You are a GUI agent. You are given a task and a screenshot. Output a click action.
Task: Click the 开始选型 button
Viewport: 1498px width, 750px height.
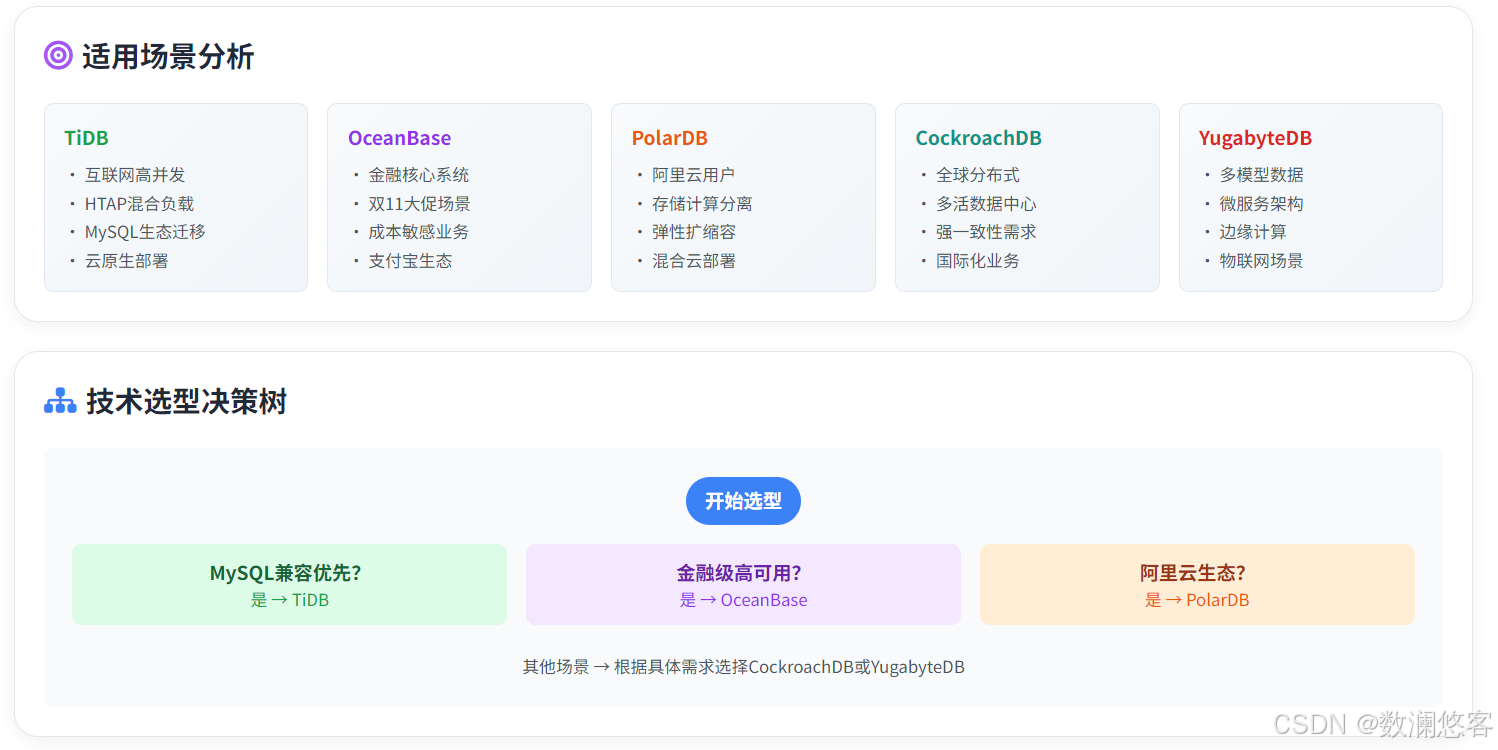coord(743,501)
